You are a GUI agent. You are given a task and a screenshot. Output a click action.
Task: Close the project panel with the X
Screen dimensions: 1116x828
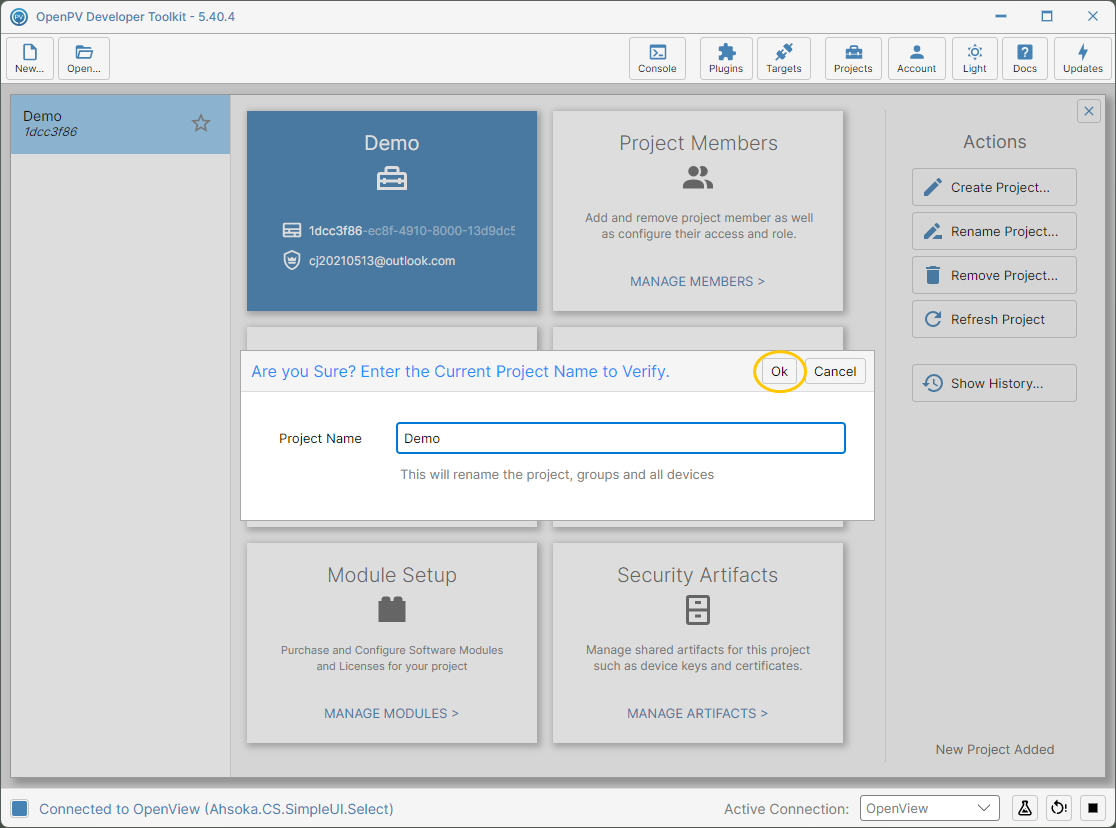click(x=1089, y=111)
